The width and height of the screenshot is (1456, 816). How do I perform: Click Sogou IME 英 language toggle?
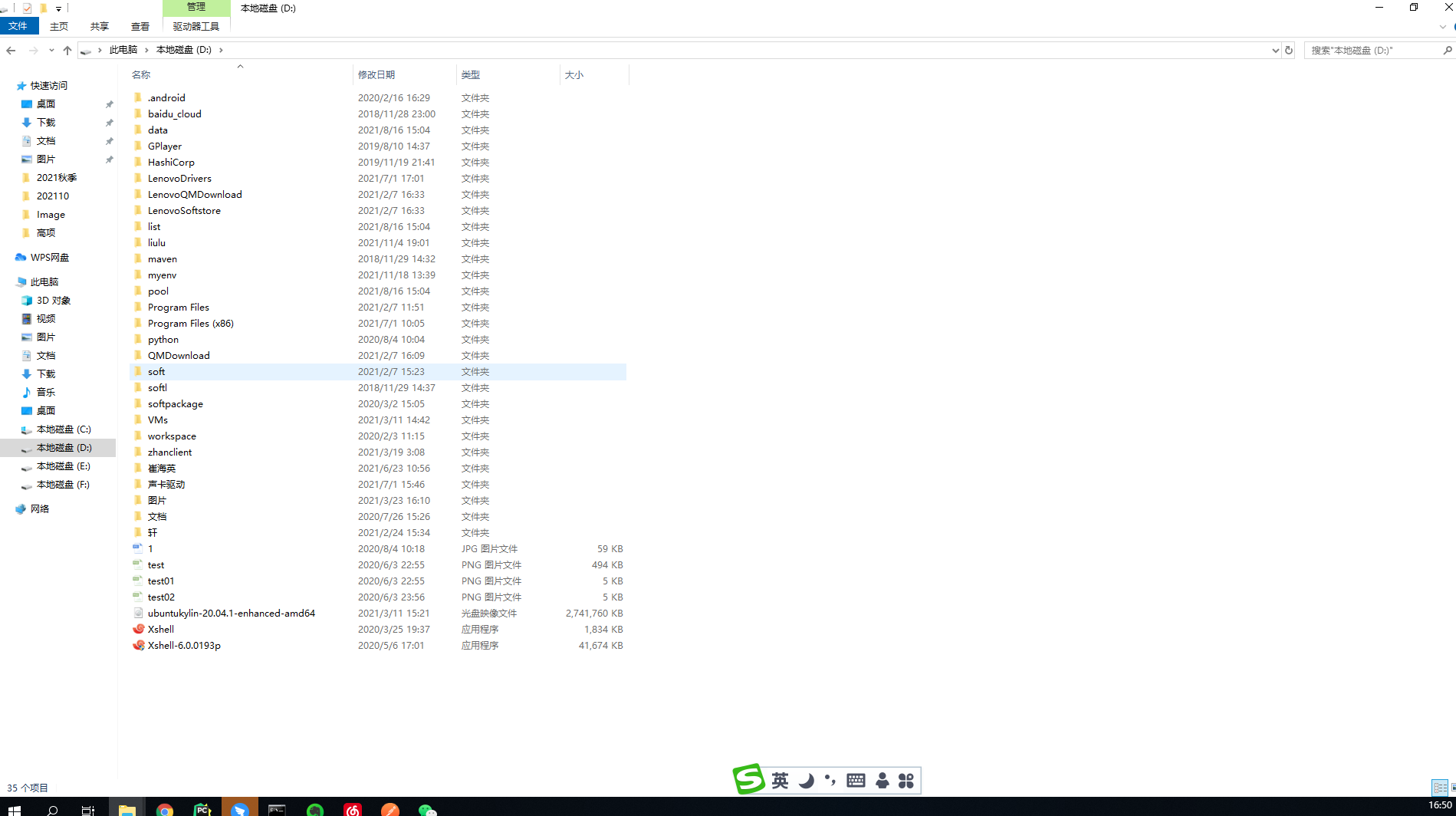click(x=780, y=781)
